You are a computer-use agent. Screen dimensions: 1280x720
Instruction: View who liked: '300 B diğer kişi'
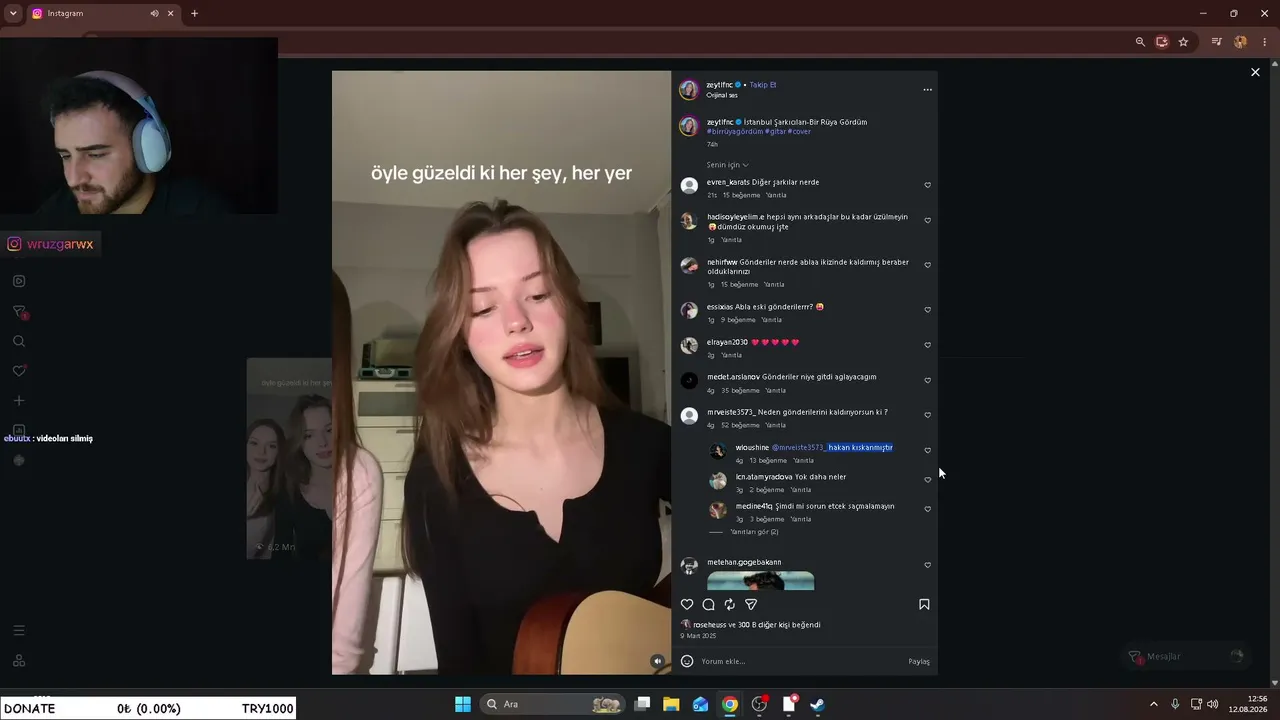pyautogui.click(x=779, y=625)
